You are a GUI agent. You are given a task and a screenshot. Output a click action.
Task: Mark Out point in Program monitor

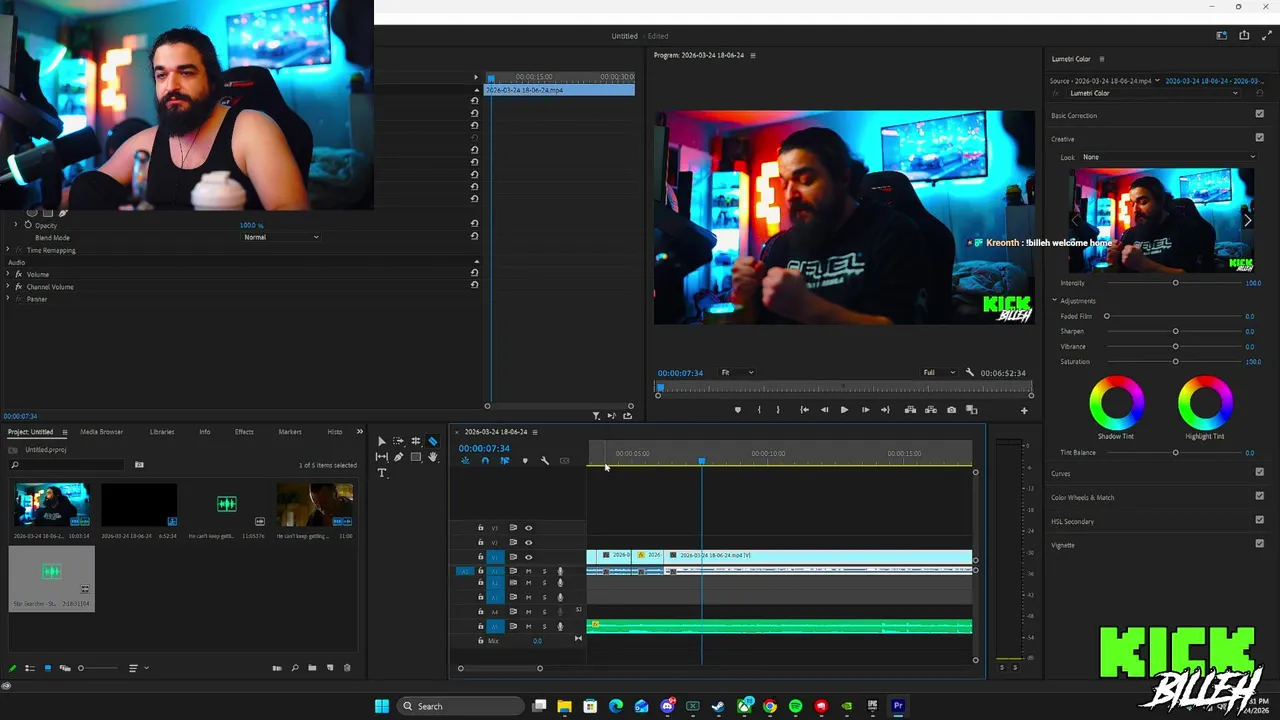(x=778, y=410)
